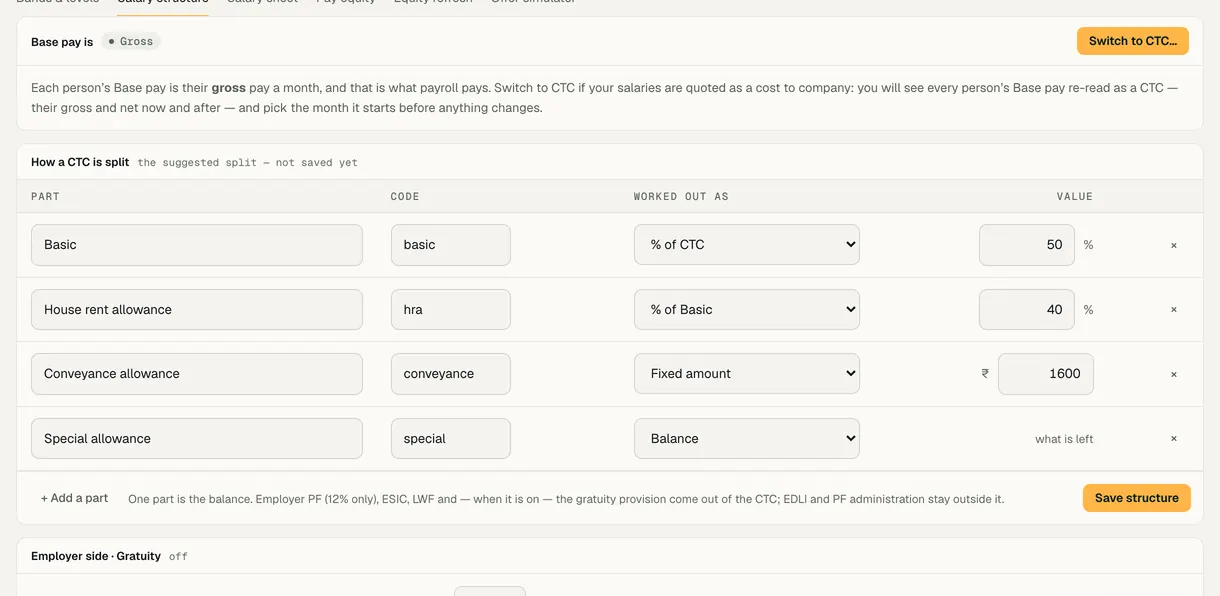1220x596 pixels.
Task: Edit the HRA value of 40 percent
Action: (1027, 310)
